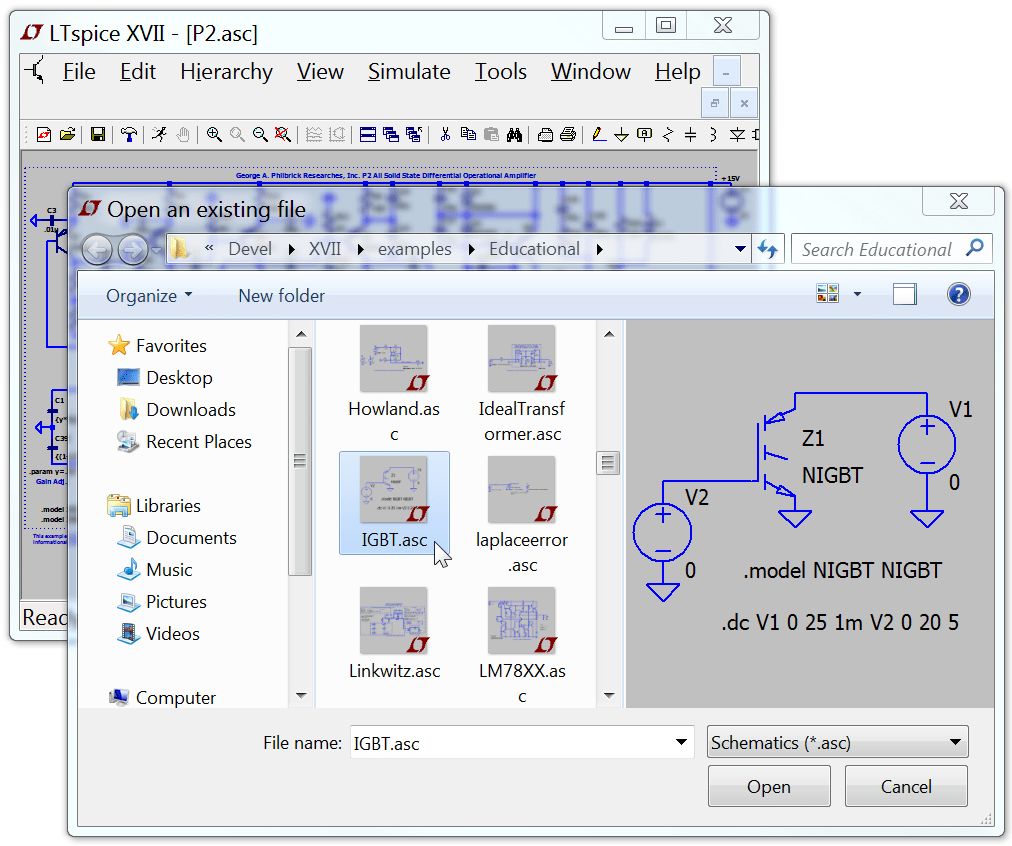
Task: Click in the Search Educational field
Action: coord(892,249)
